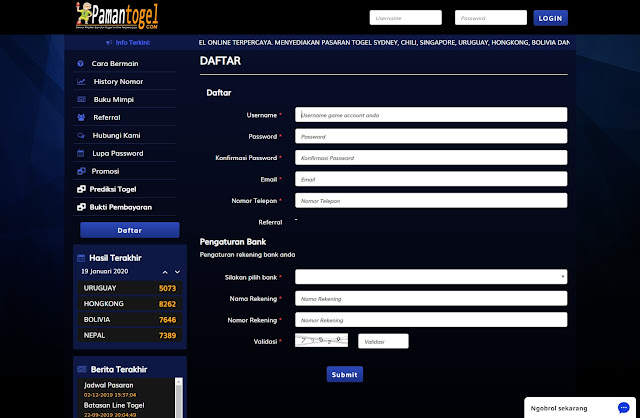Select the BOLIVIA result row
640x418 pixels.
tap(130, 320)
